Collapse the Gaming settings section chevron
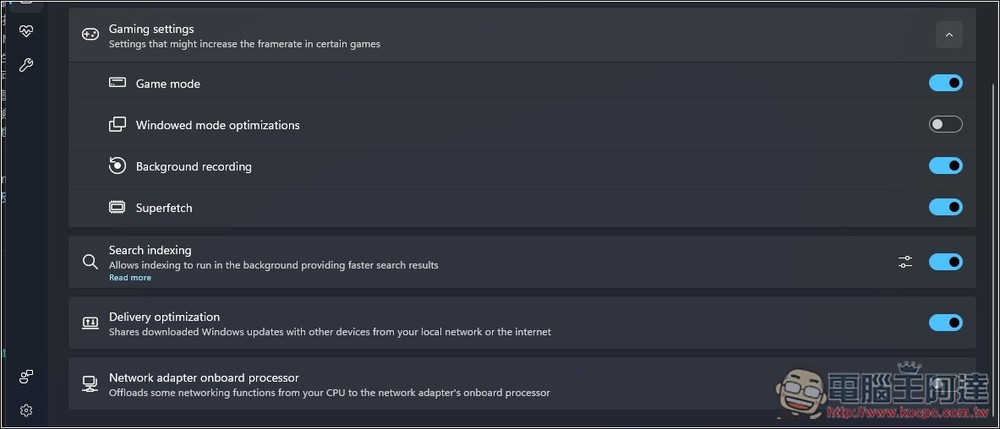Screen dimensions: 1000x429 949,35
